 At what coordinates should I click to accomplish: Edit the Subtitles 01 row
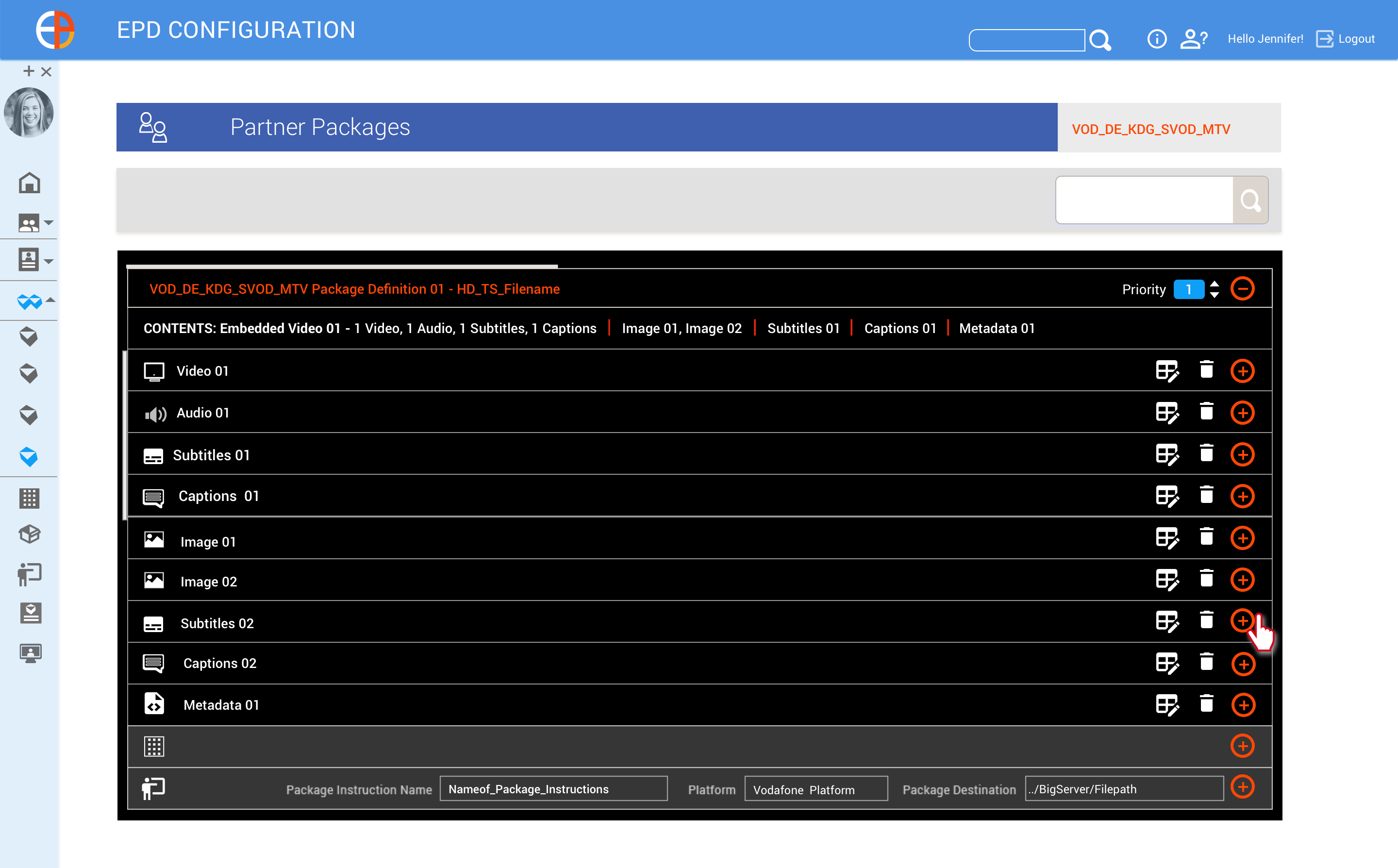pyautogui.click(x=1167, y=455)
